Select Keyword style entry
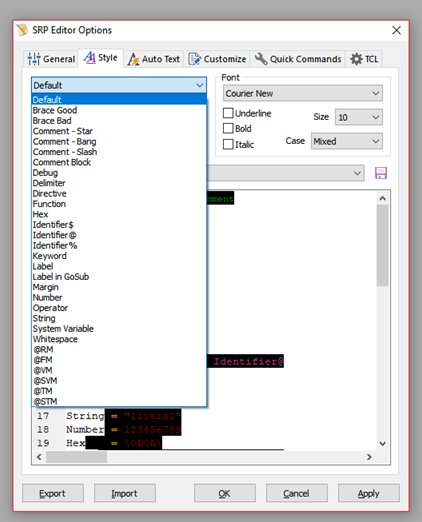422x522 pixels. (119, 256)
